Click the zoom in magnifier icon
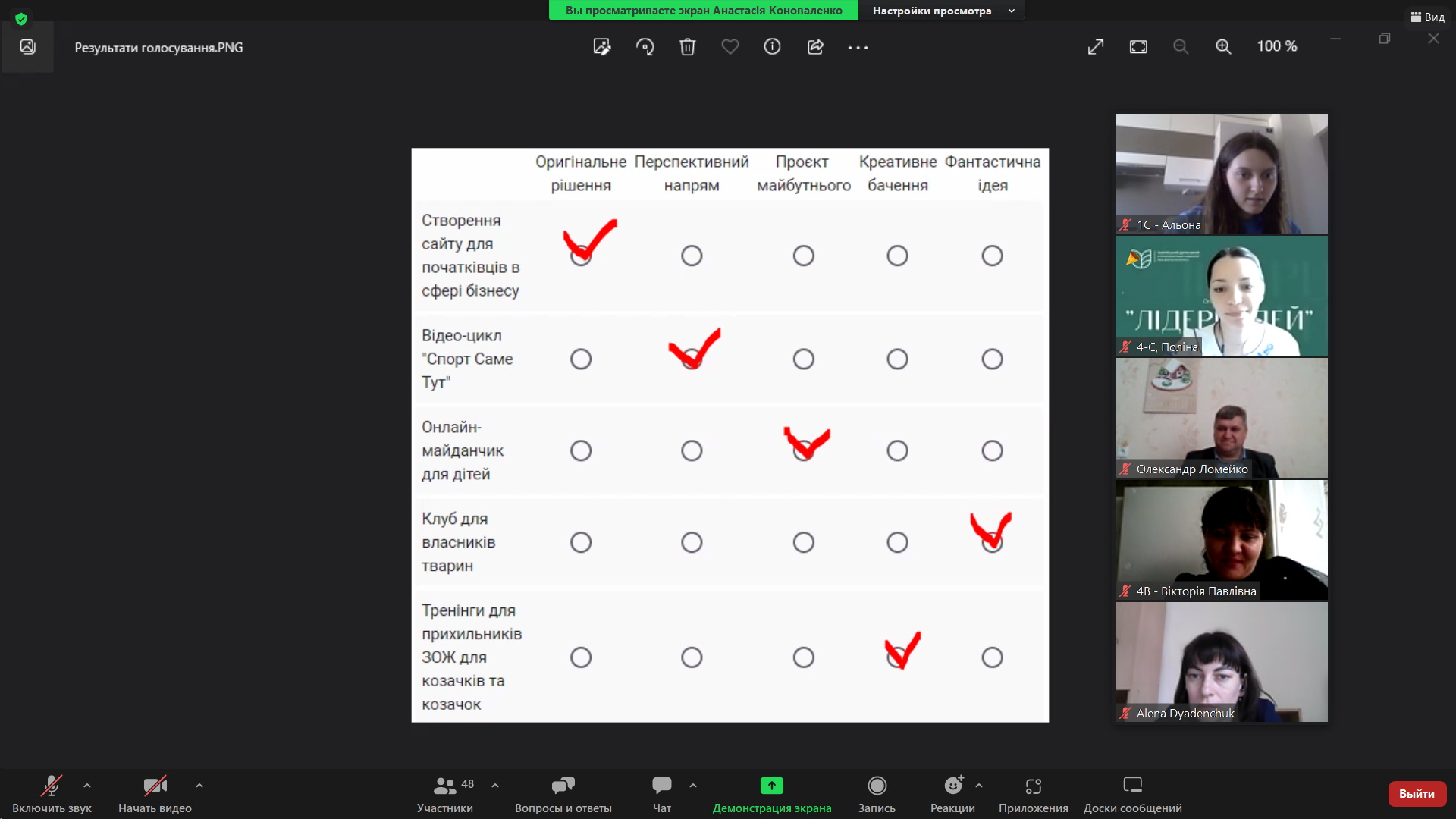1456x819 pixels. click(x=1223, y=47)
